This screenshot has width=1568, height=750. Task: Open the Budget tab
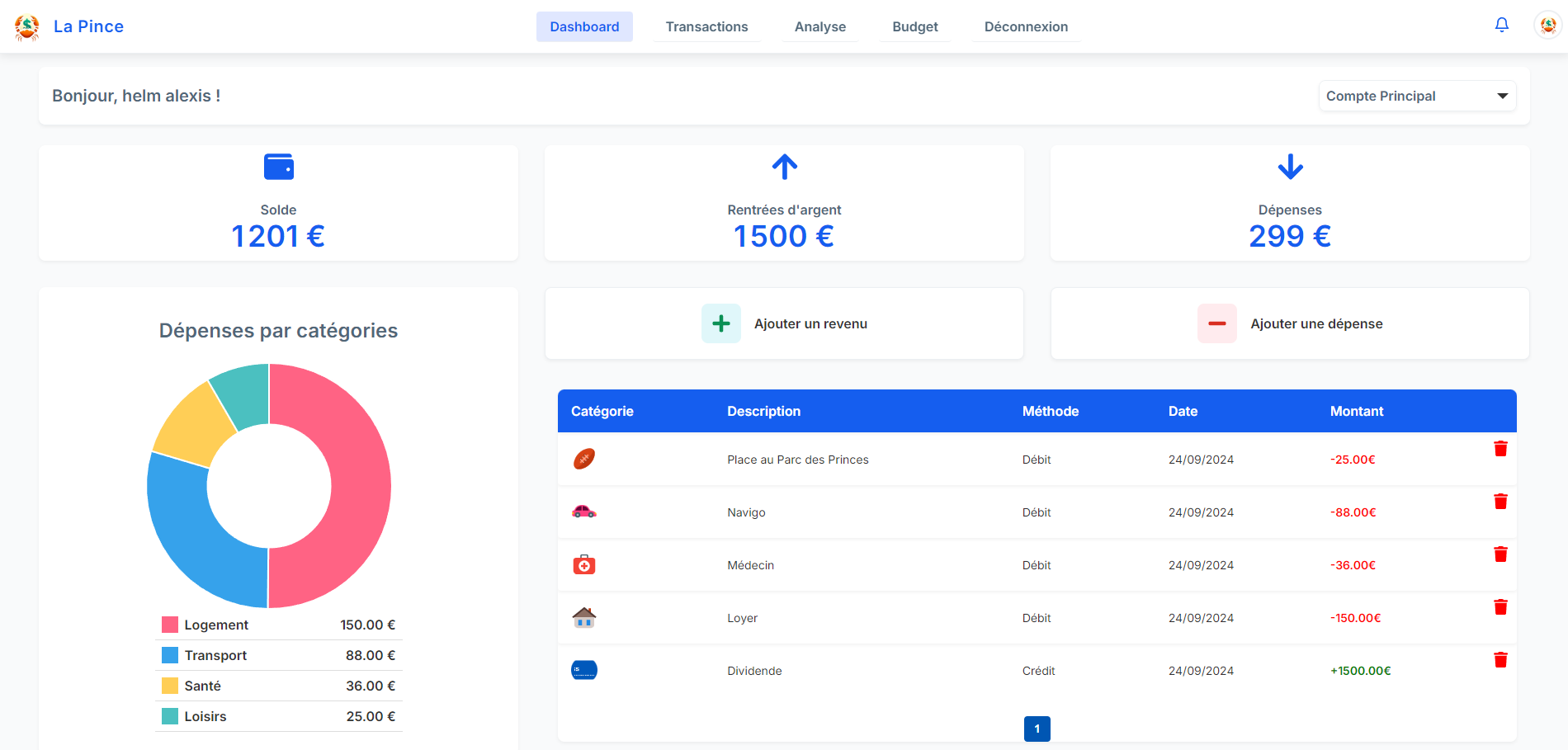(915, 26)
